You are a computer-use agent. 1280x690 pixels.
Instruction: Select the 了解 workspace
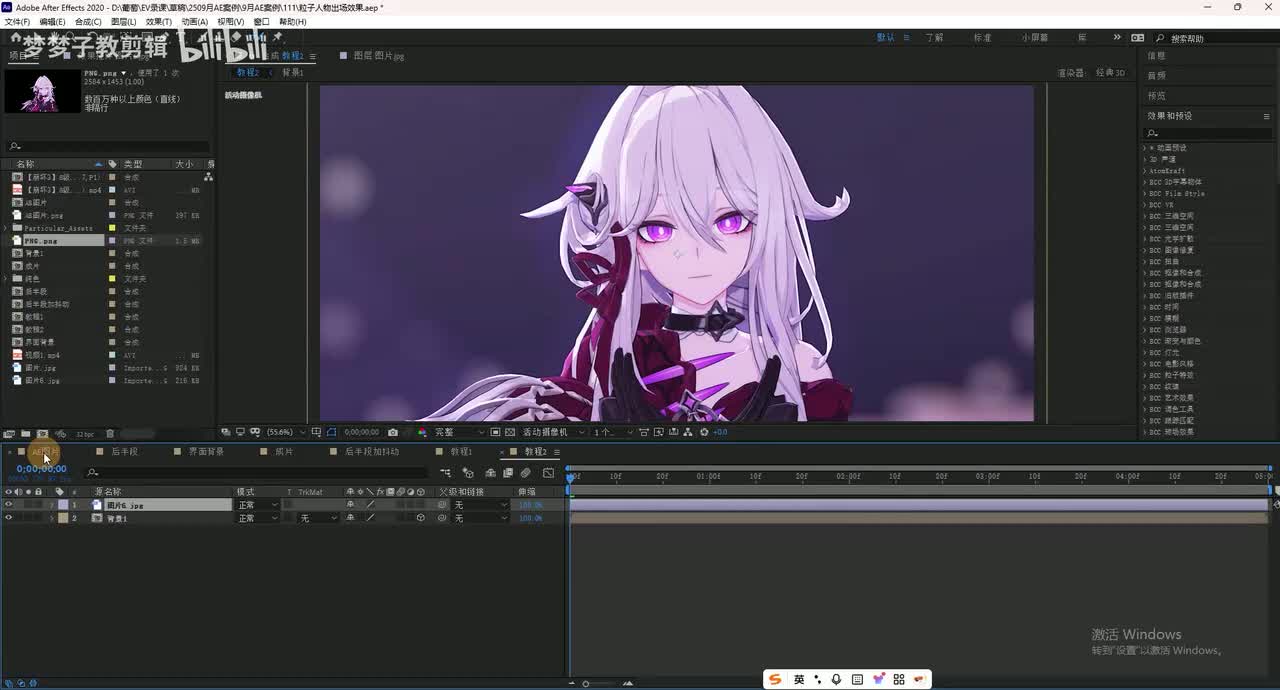(x=934, y=37)
